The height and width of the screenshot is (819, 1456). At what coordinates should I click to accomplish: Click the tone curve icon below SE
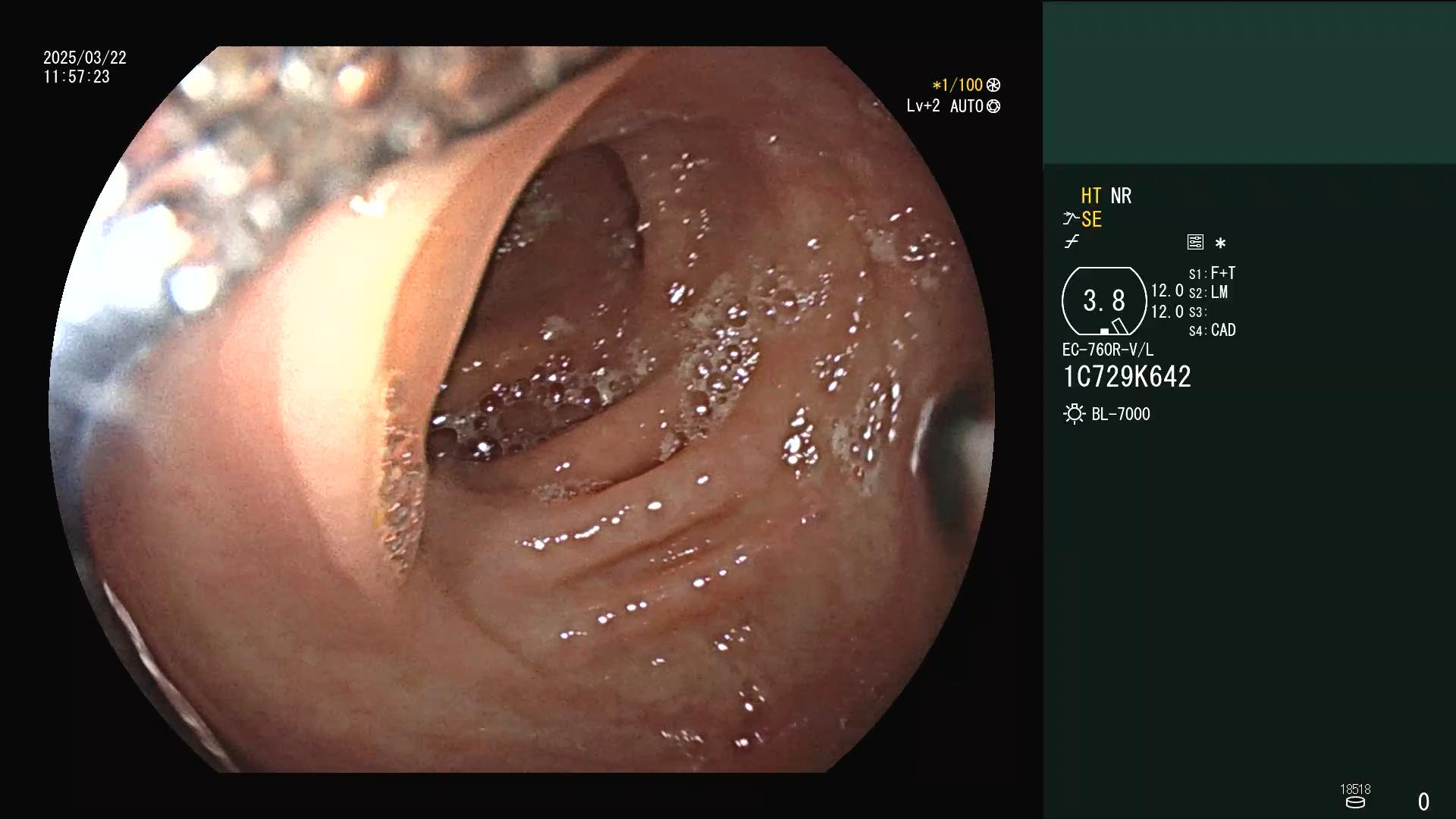tap(1072, 242)
